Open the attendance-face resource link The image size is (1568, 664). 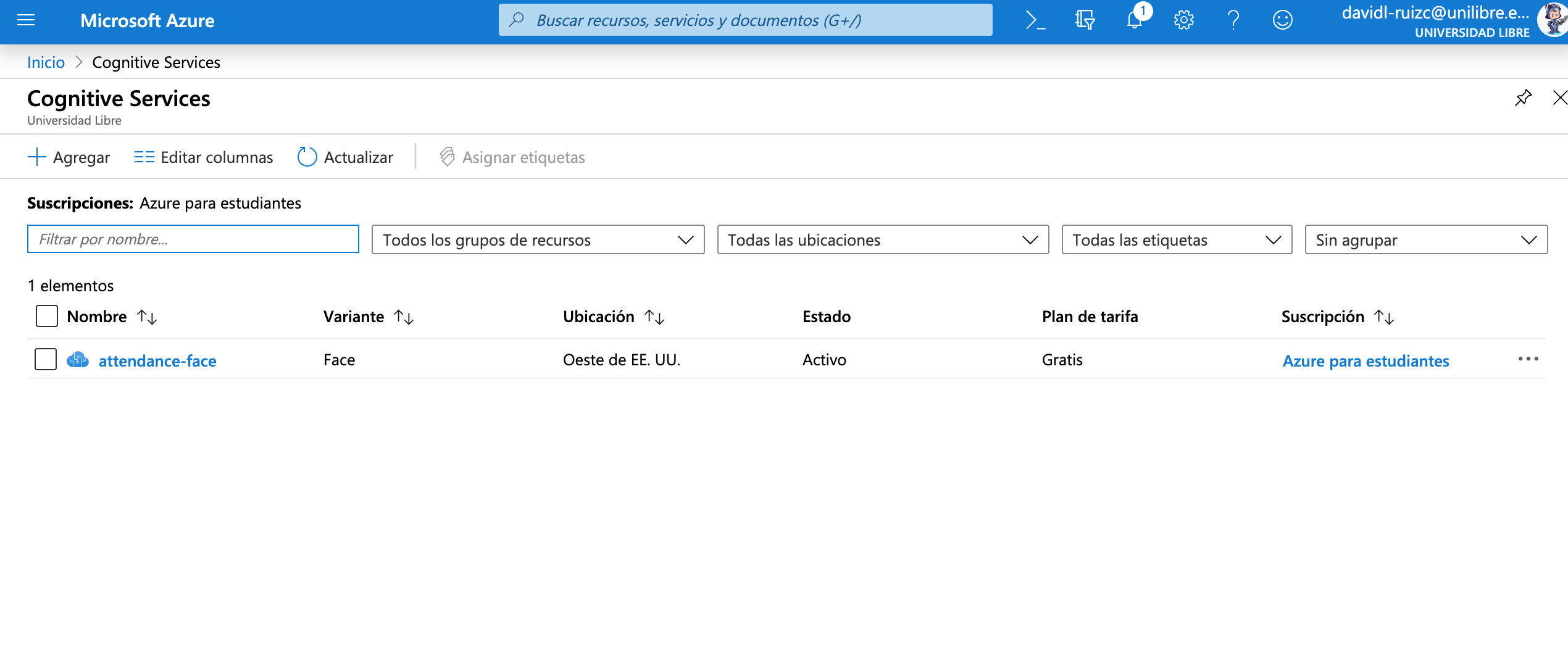[157, 360]
